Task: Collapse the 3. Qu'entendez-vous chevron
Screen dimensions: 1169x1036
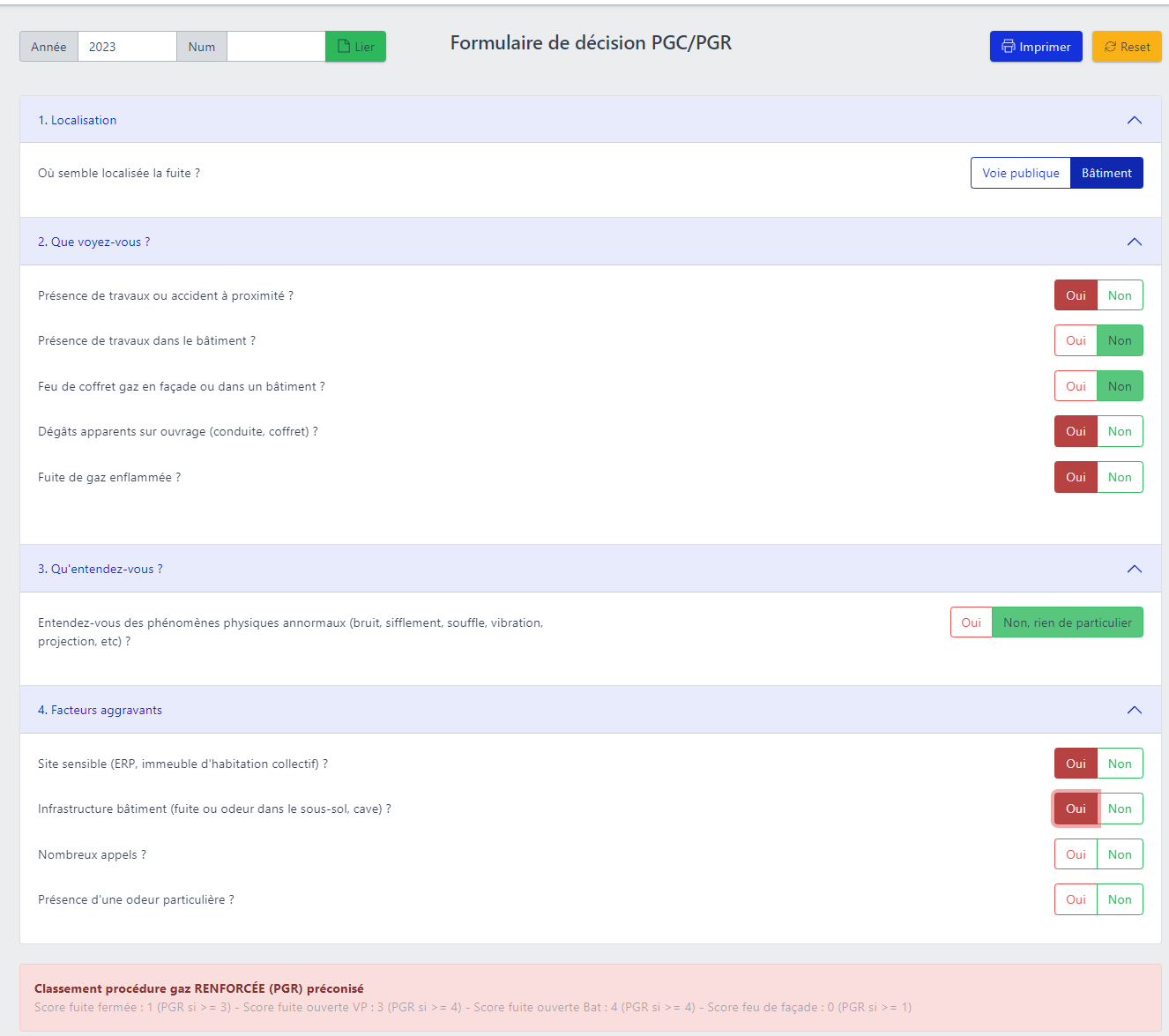Action: point(1135,569)
